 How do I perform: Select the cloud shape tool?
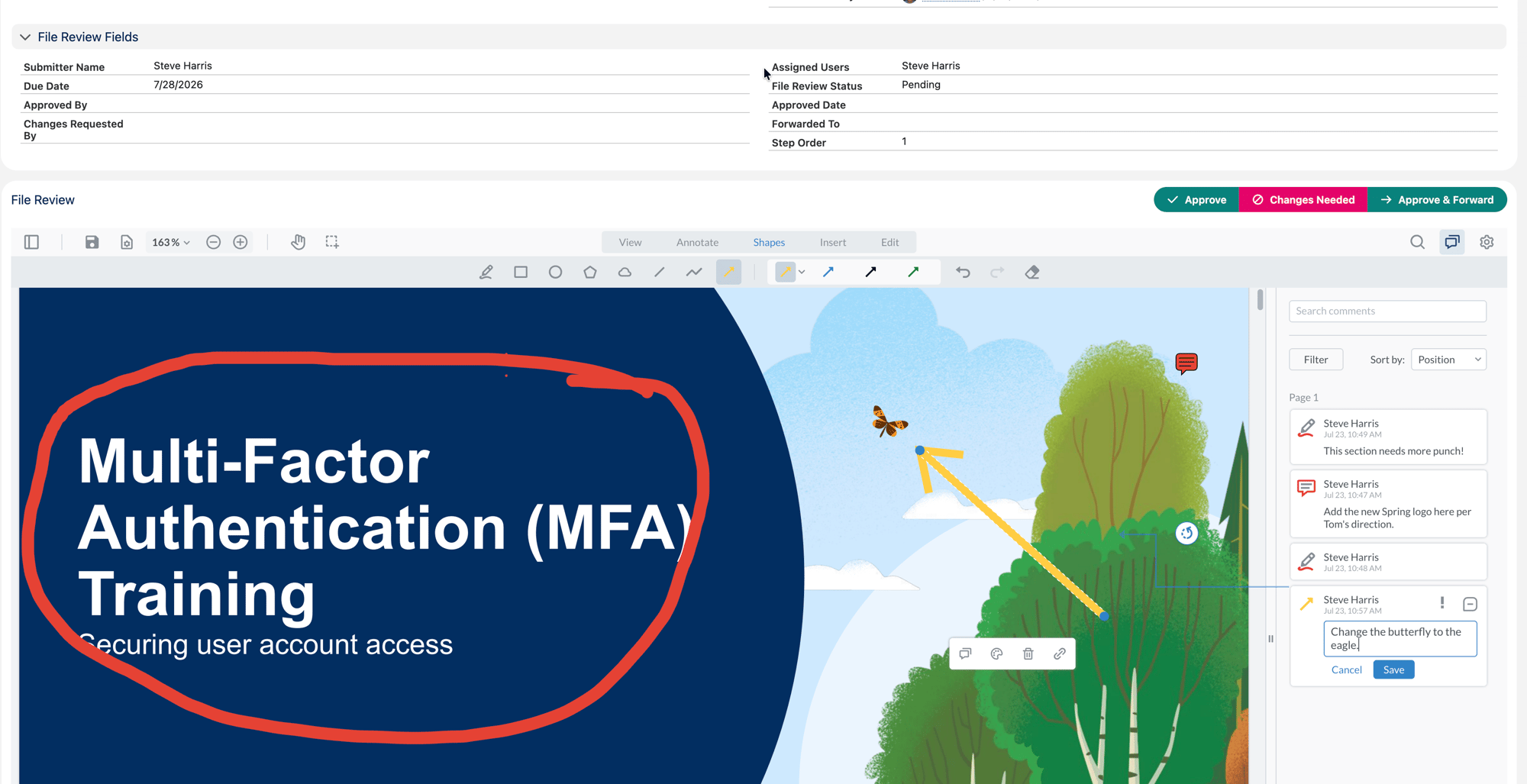click(x=625, y=272)
